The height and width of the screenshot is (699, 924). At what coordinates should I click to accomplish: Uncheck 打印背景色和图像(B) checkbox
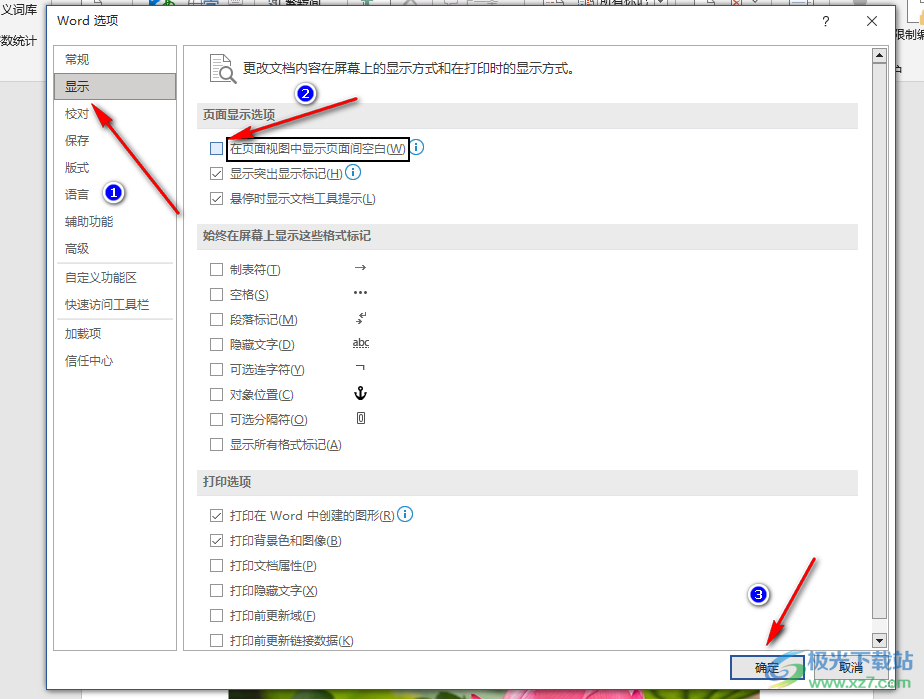pos(216,540)
